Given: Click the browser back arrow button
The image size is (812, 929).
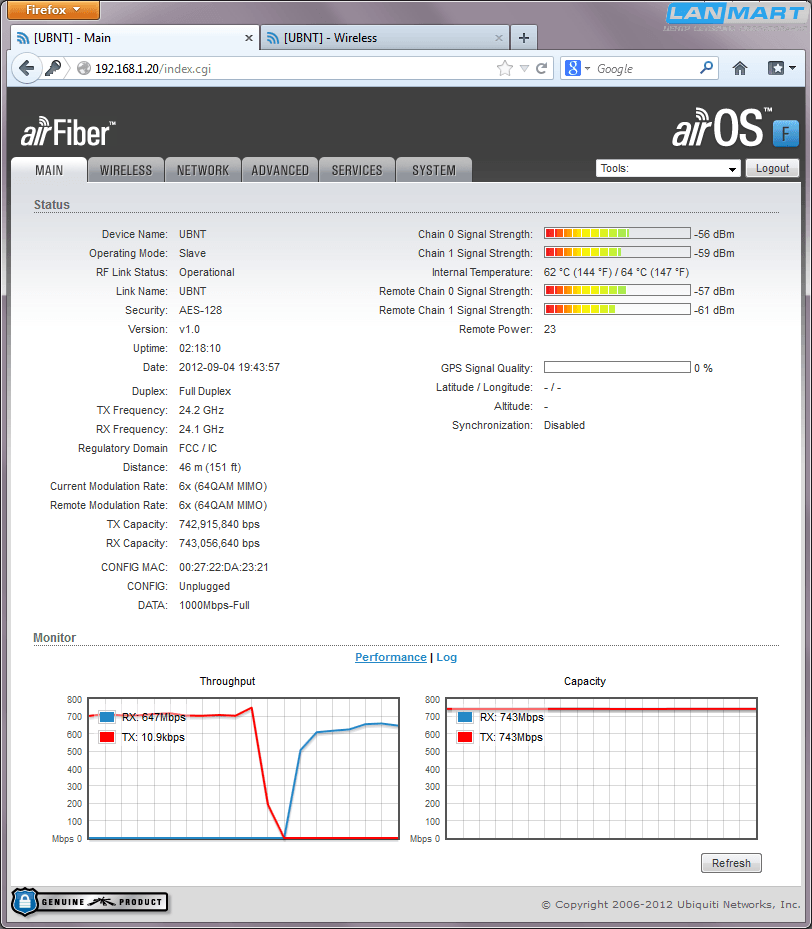Looking at the screenshot, I should coord(27,68).
